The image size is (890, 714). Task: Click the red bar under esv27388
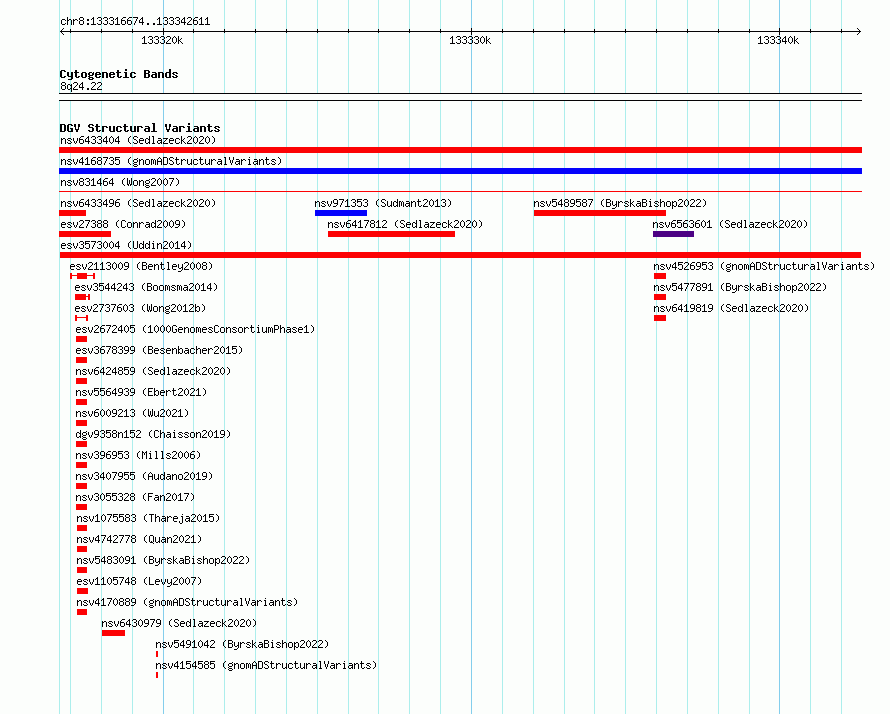[x=85, y=234]
